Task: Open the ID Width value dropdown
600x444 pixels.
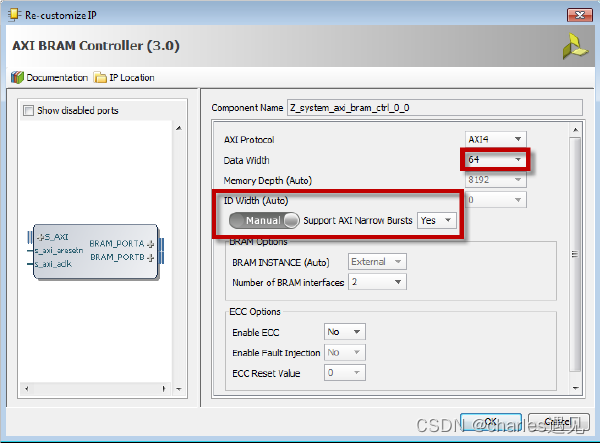Action: [x=496, y=200]
